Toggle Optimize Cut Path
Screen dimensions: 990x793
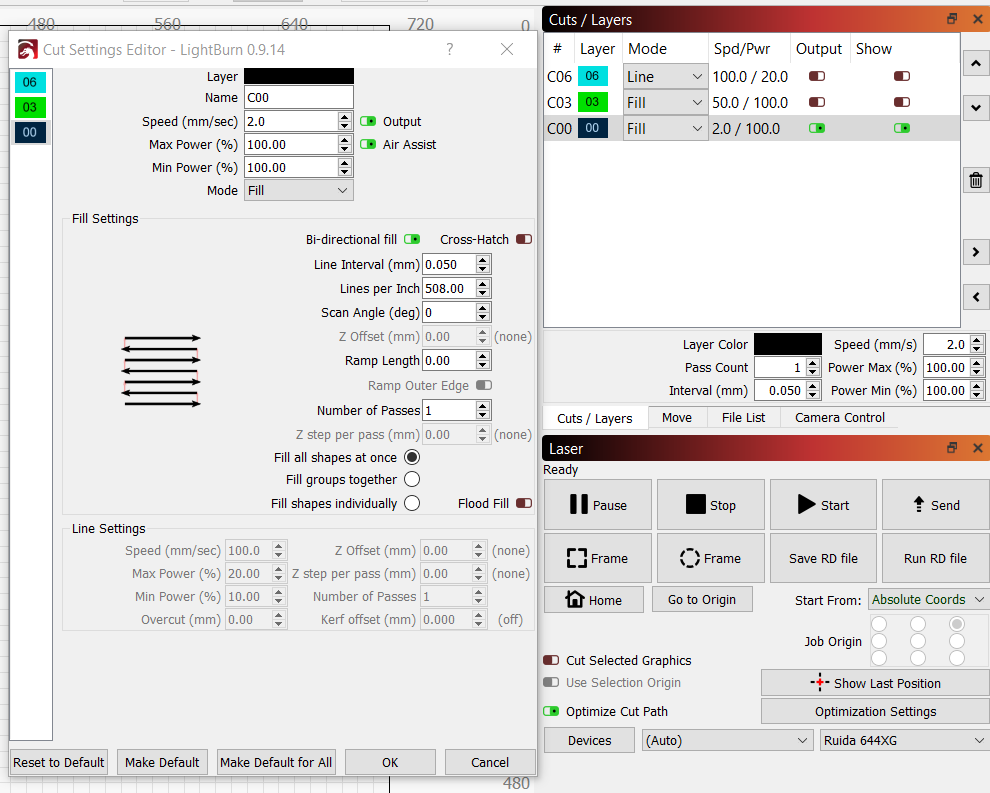(x=551, y=711)
